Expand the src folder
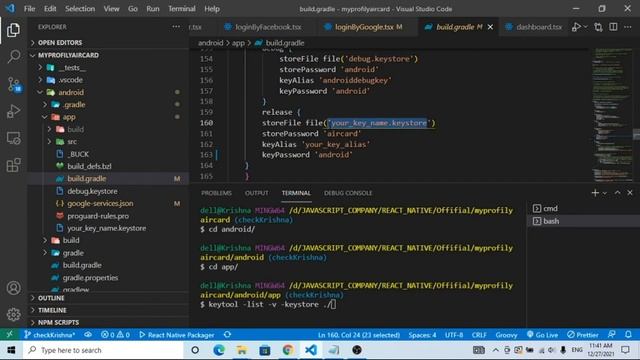640x360 pixels. (72, 142)
